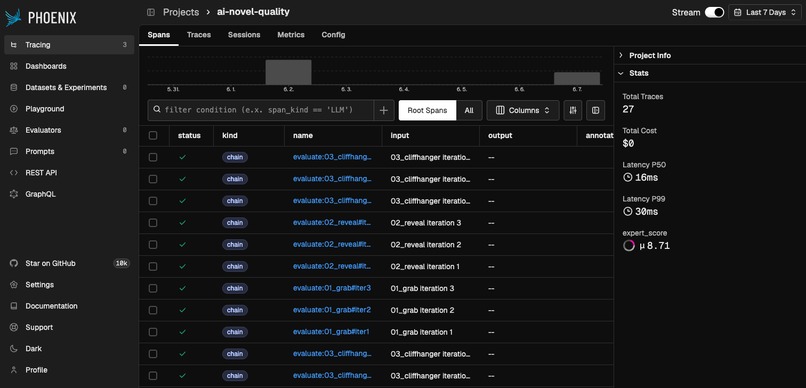Select Root Spans view

427,110
